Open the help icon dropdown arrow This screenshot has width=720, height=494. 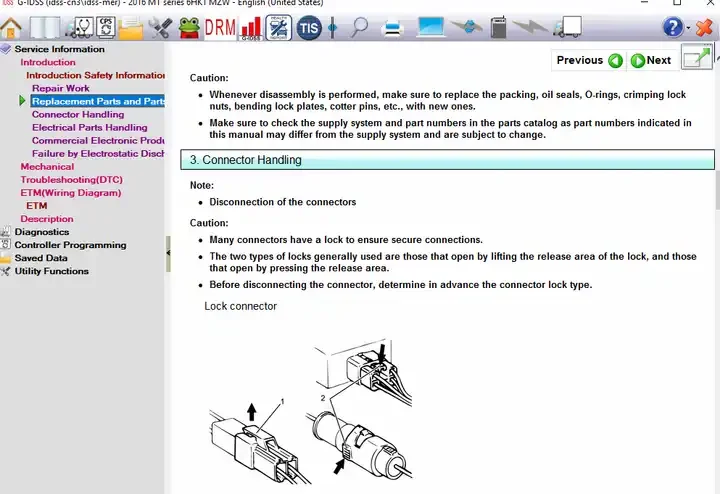pos(688,28)
